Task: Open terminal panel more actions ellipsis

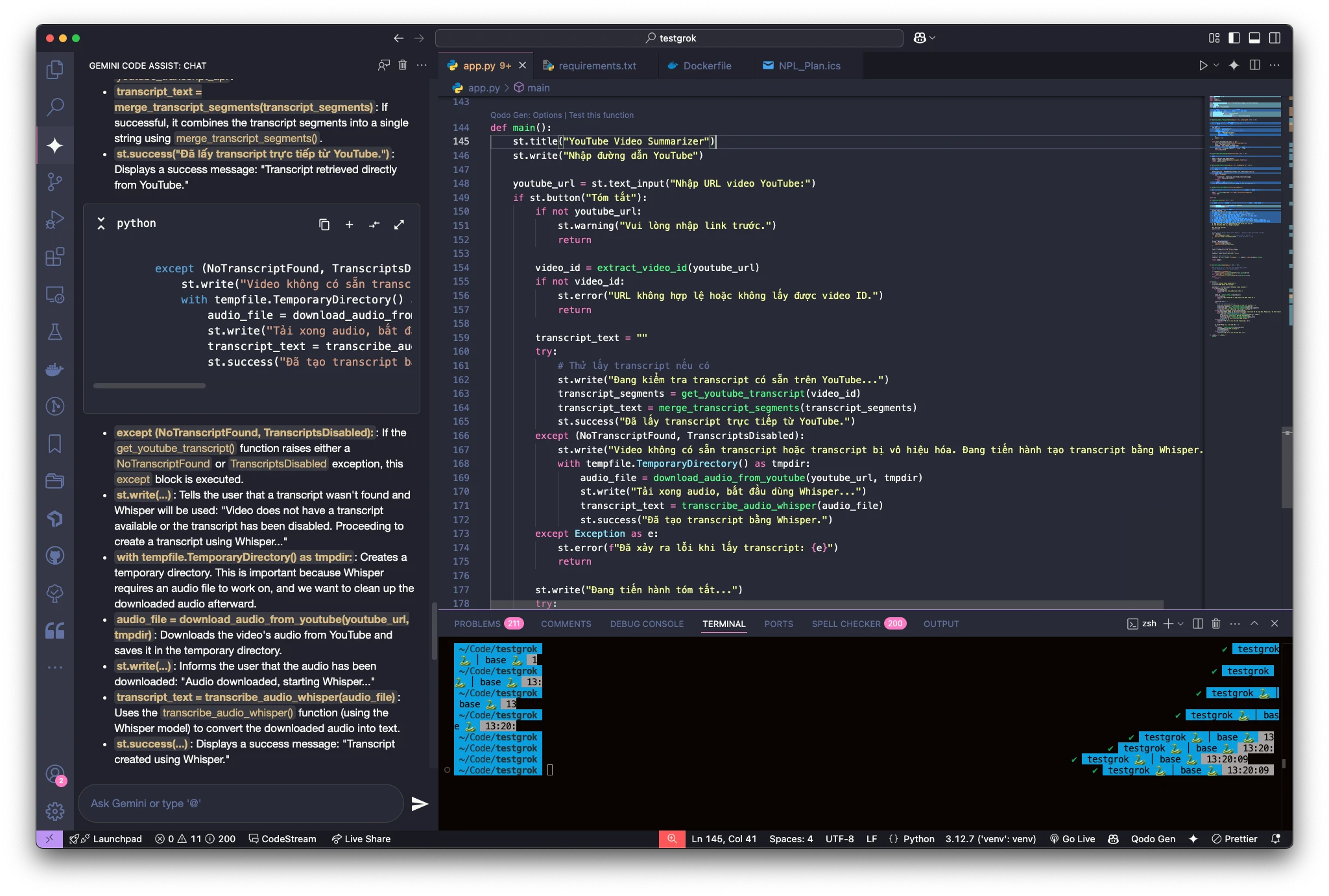Action: tap(1235, 624)
